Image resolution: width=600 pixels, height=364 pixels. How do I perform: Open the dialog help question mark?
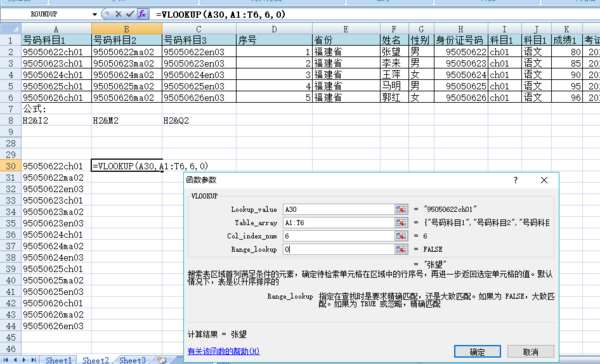(515, 180)
